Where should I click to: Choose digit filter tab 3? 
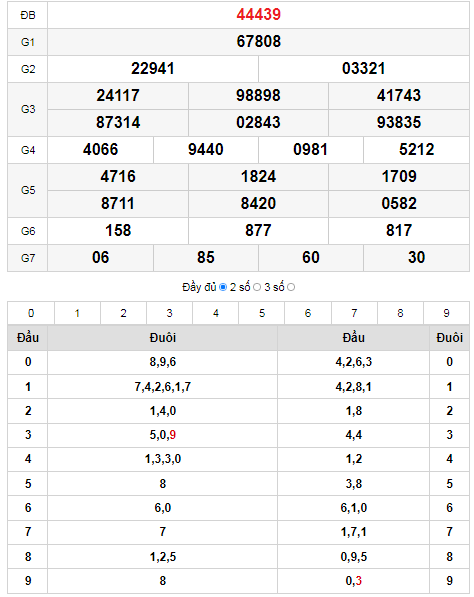[169, 313]
